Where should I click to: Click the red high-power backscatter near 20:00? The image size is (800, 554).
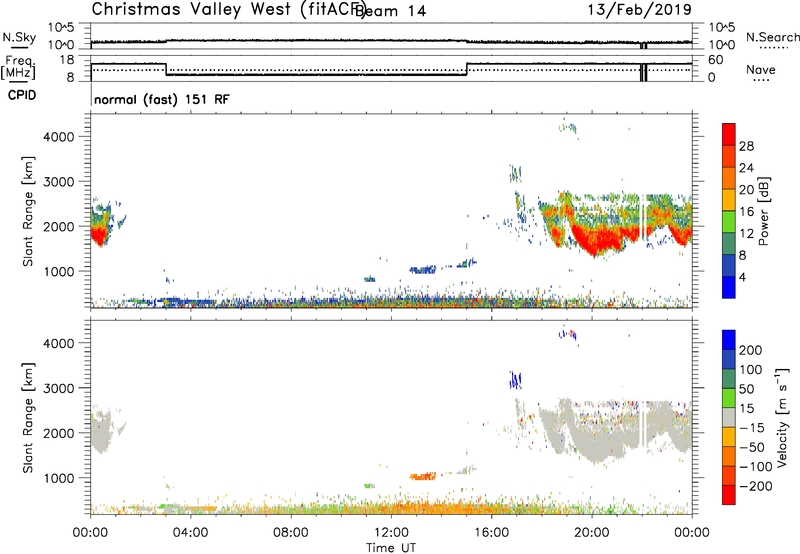(x=599, y=240)
